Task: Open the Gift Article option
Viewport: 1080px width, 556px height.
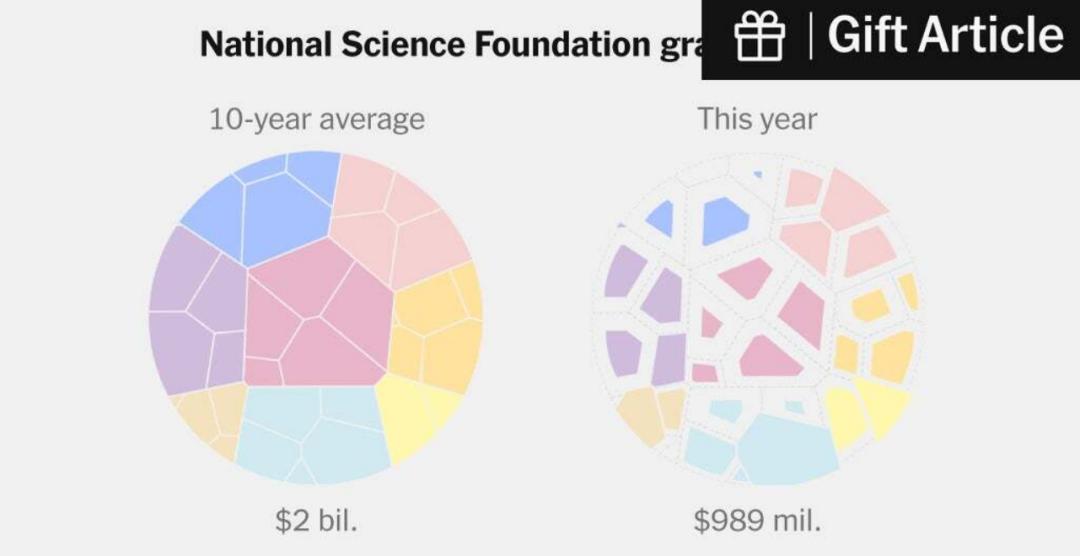Action: click(x=944, y=37)
